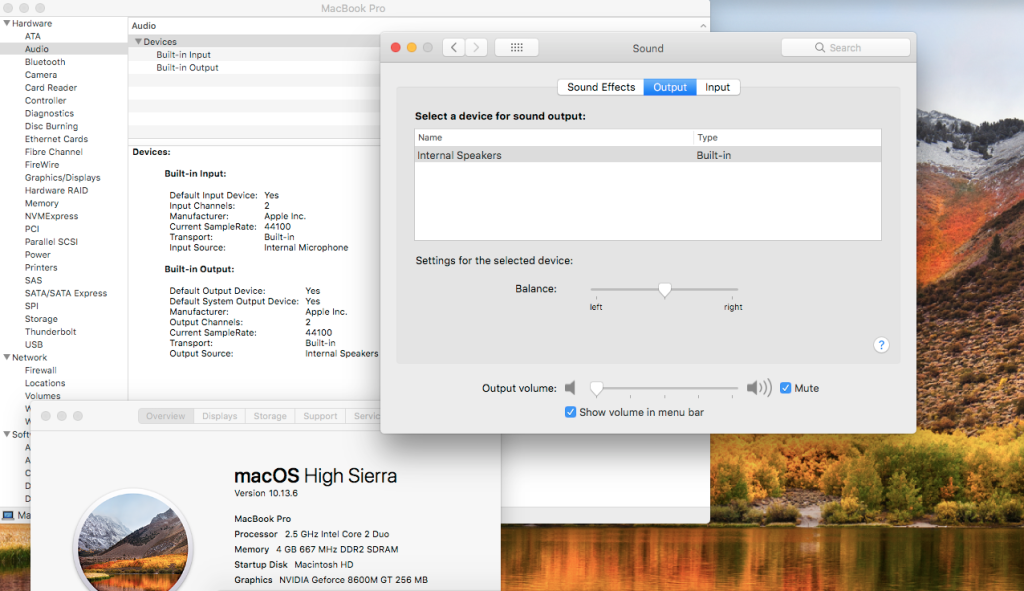Viewport: 1024px width, 591px height.
Task: Click the quiet speaker icon beside Output volume
Action: (x=572, y=388)
